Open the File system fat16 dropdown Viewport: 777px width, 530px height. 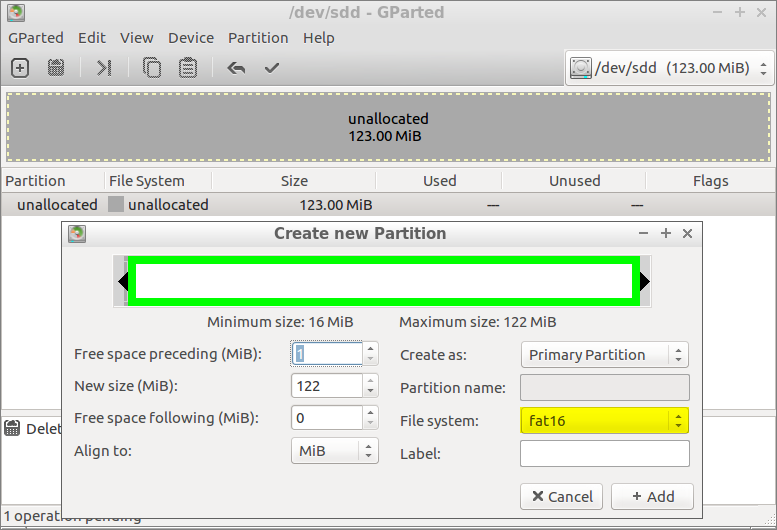[605, 421]
